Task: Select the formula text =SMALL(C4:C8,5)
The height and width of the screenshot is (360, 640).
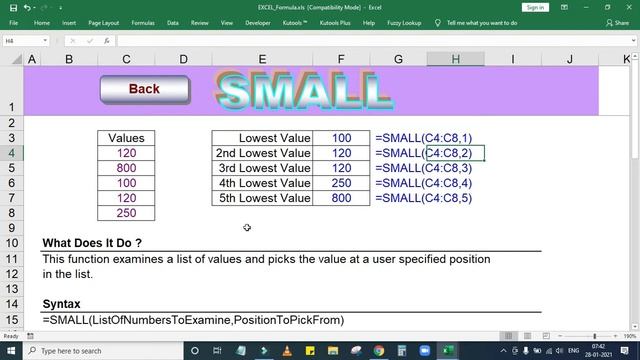Action: click(424, 198)
